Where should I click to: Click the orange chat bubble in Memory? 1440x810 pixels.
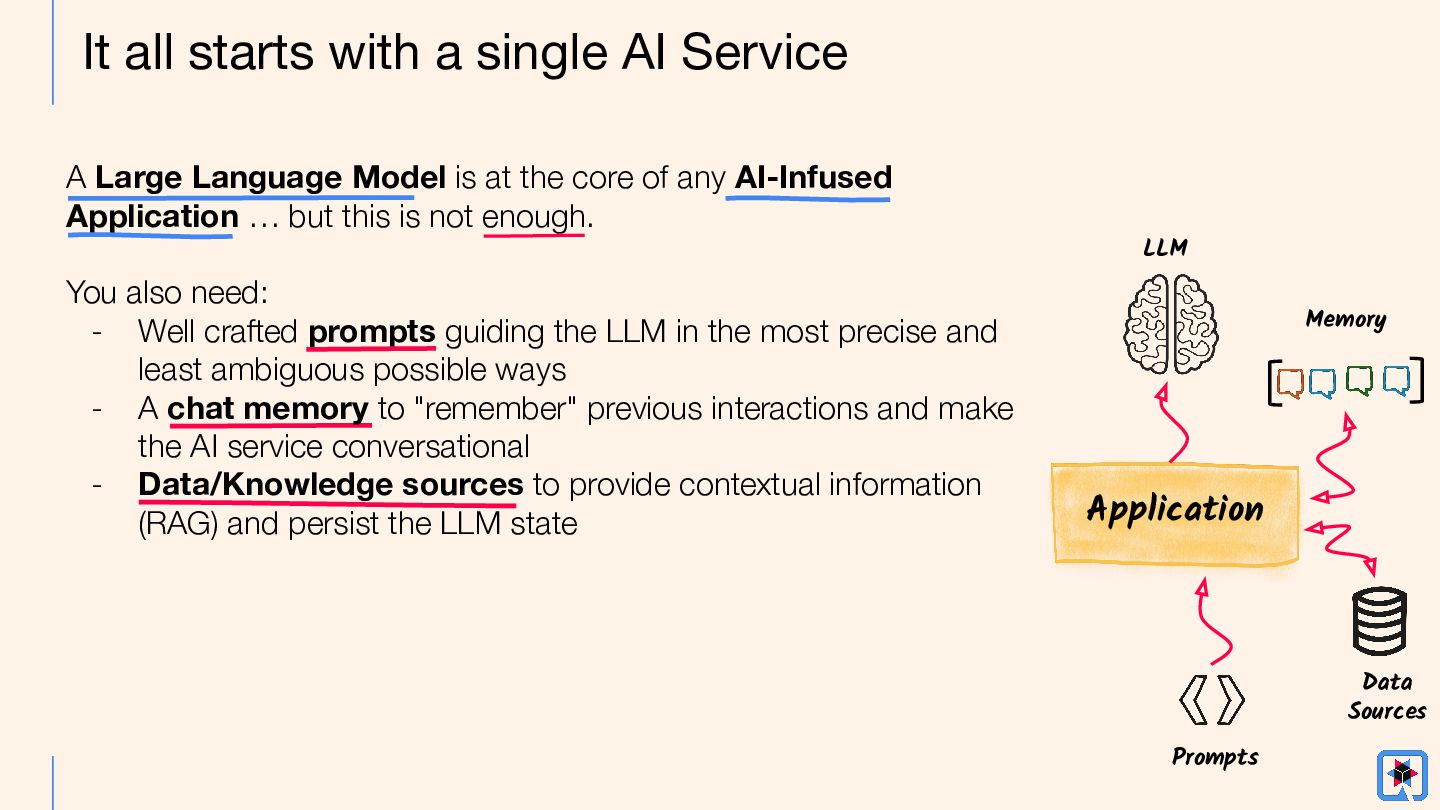coord(1290,382)
